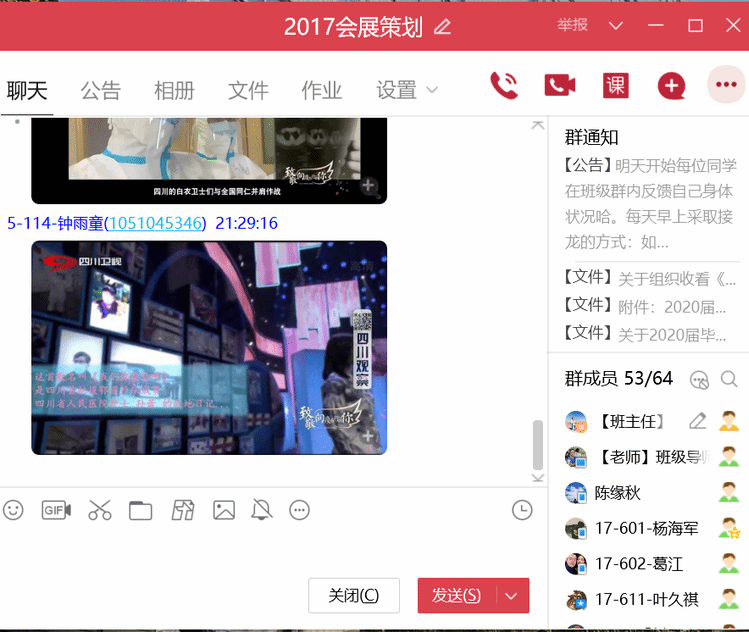Start a group voice call
Screen dimensions: 749x632
[504, 86]
